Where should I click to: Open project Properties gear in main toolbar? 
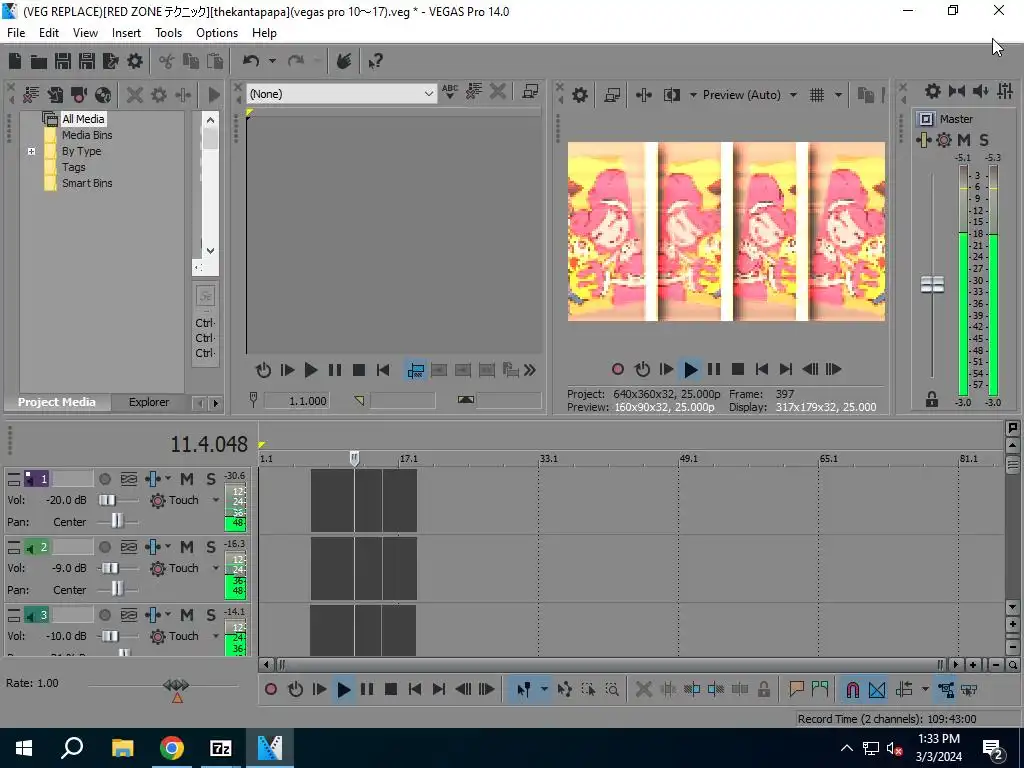click(135, 61)
